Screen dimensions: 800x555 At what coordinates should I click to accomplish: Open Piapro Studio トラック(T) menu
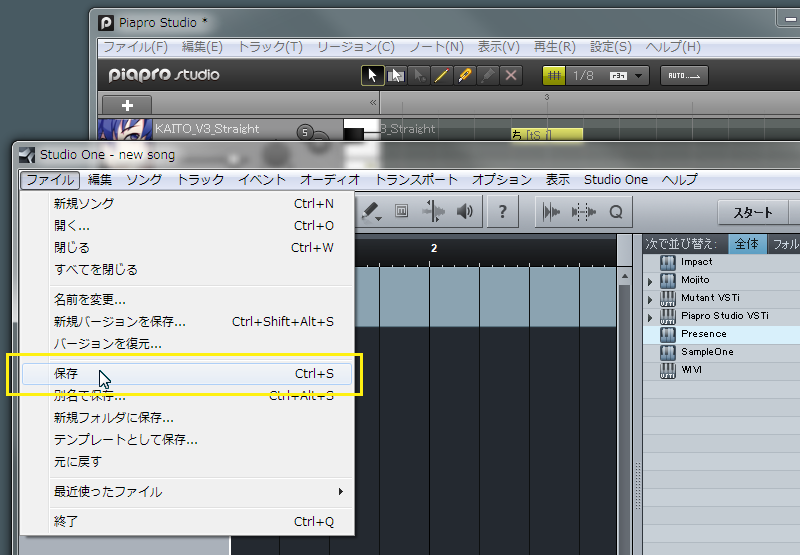pos(270,47)
